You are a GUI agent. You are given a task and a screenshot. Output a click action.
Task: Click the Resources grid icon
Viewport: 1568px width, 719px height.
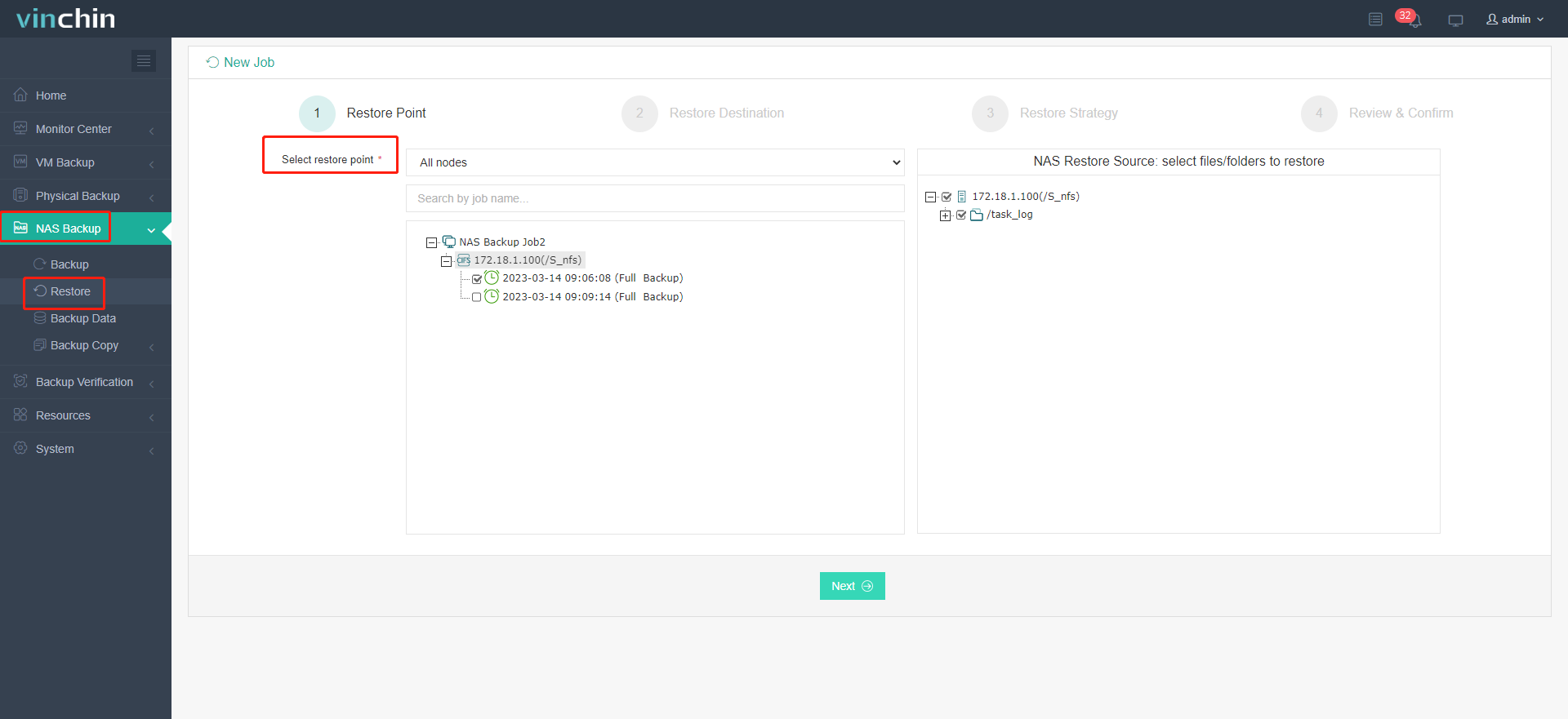coord(20,415)
